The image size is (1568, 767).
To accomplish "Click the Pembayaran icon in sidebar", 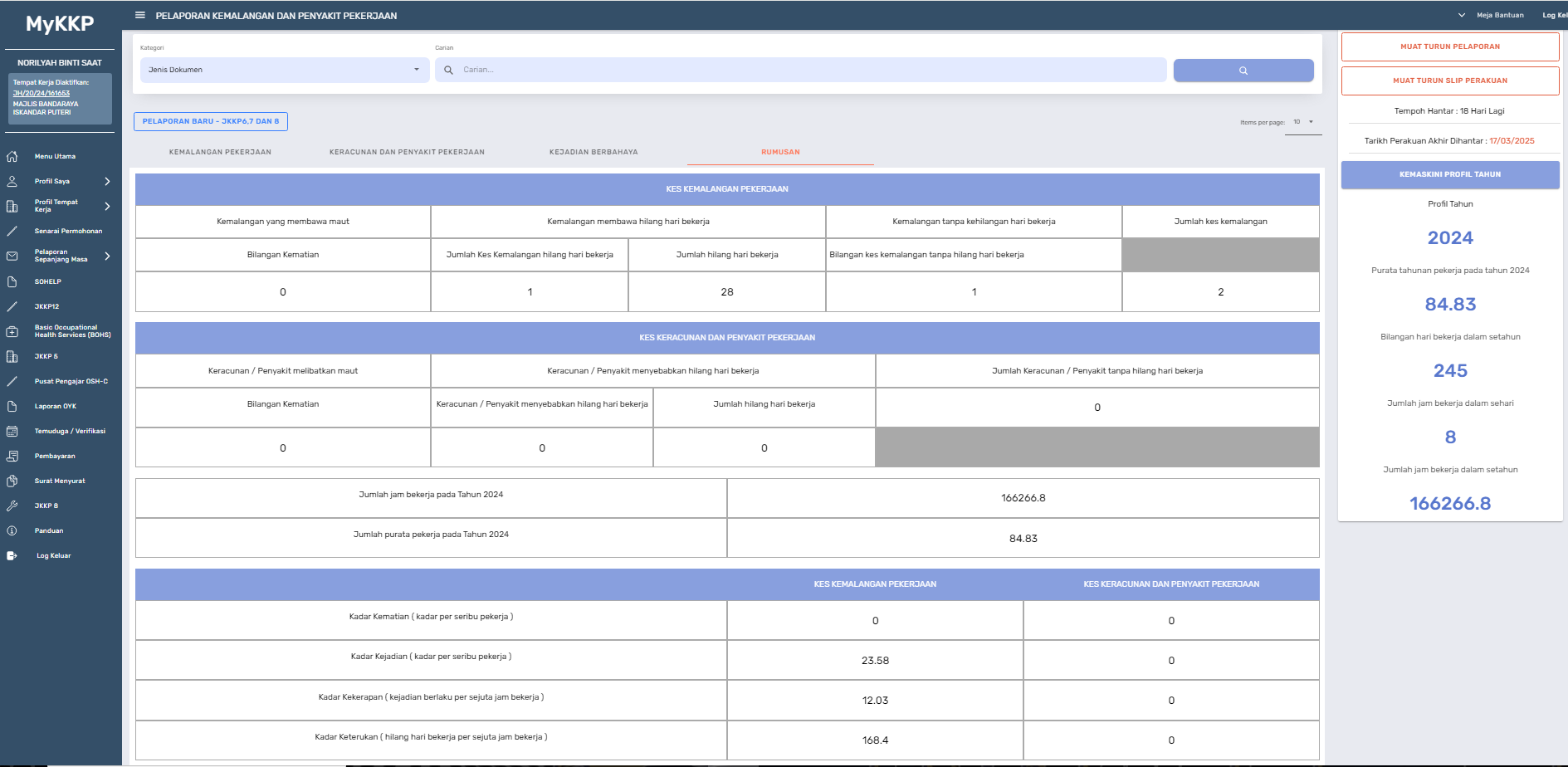I will pyautogui.click(x=12, y=456).
